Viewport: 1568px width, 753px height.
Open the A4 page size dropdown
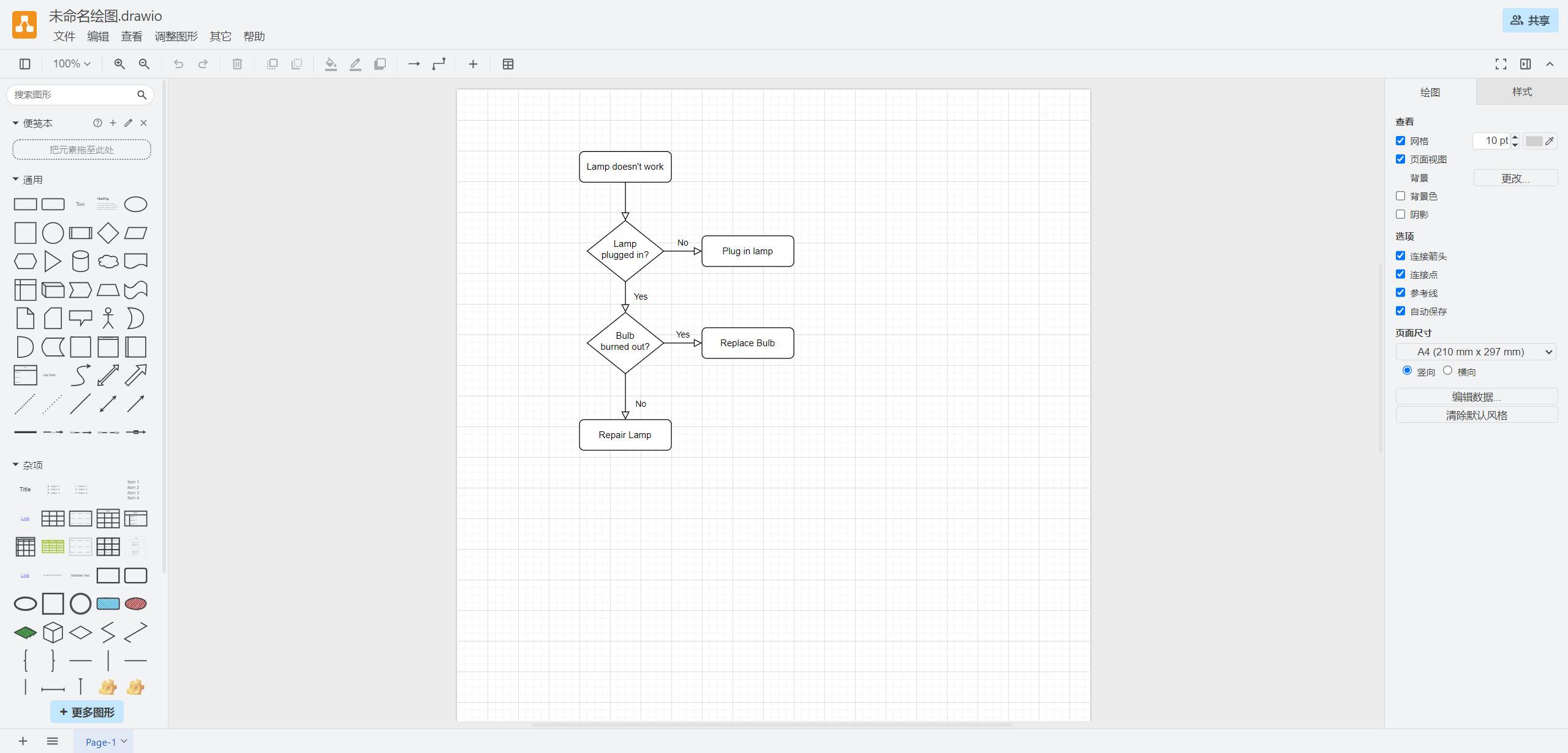point(1476,352)
